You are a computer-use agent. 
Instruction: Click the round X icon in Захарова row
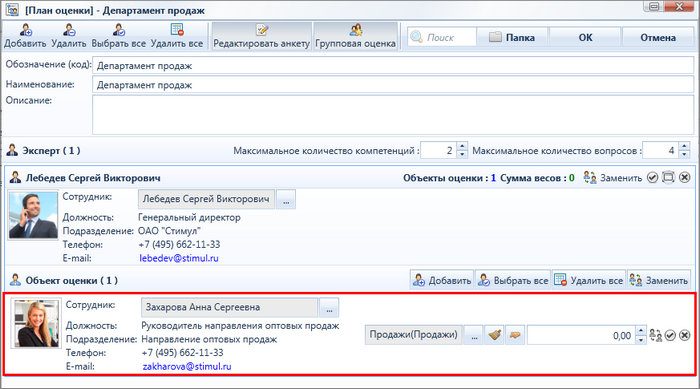684,335
